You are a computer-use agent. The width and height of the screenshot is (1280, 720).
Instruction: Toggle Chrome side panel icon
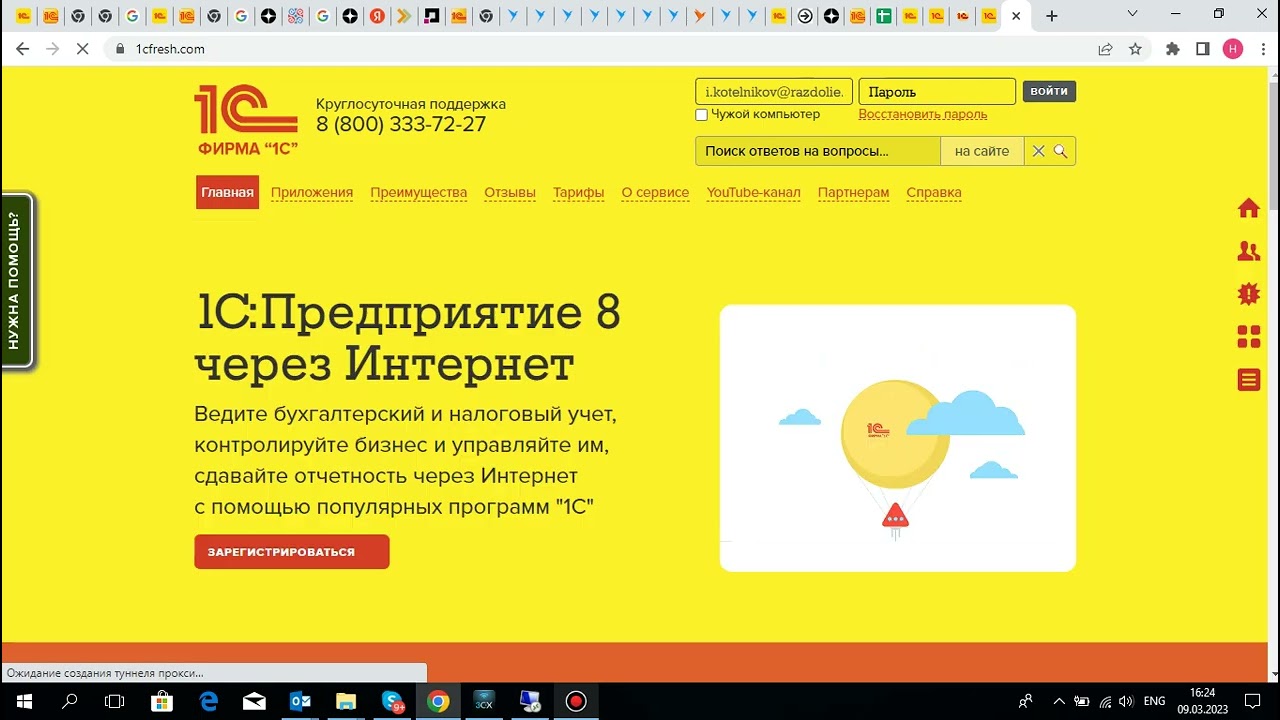tap(1203, 48)
